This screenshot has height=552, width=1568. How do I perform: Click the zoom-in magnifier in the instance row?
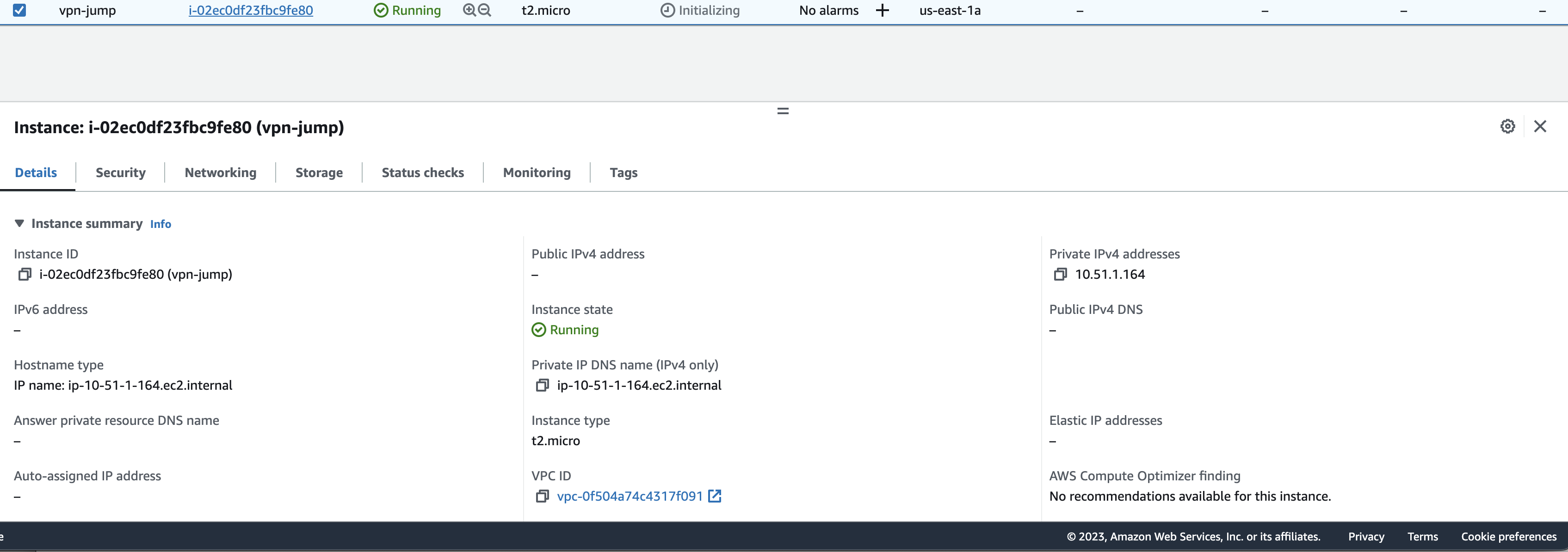(x=468, y=10)
